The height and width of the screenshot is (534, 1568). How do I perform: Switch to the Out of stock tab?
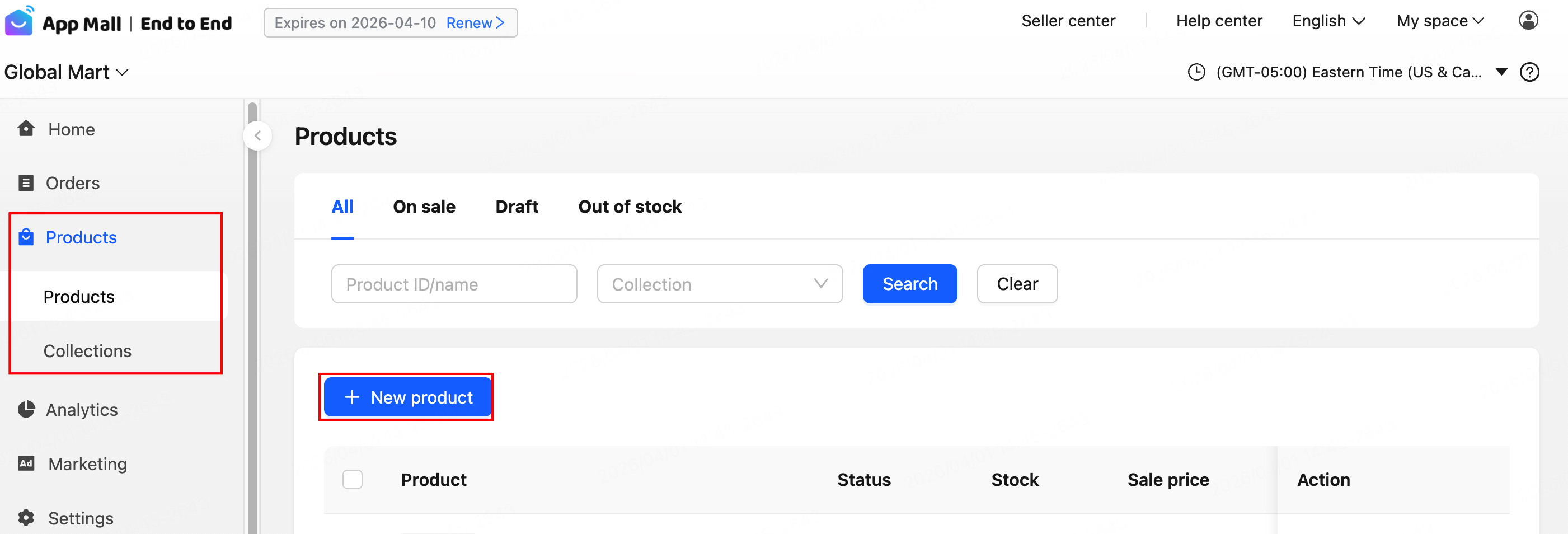[630, 207]
